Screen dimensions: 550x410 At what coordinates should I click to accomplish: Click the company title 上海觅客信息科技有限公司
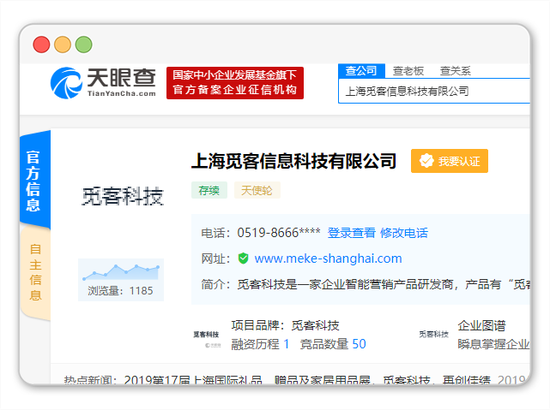pyautogui.click(x=294, y=161)
